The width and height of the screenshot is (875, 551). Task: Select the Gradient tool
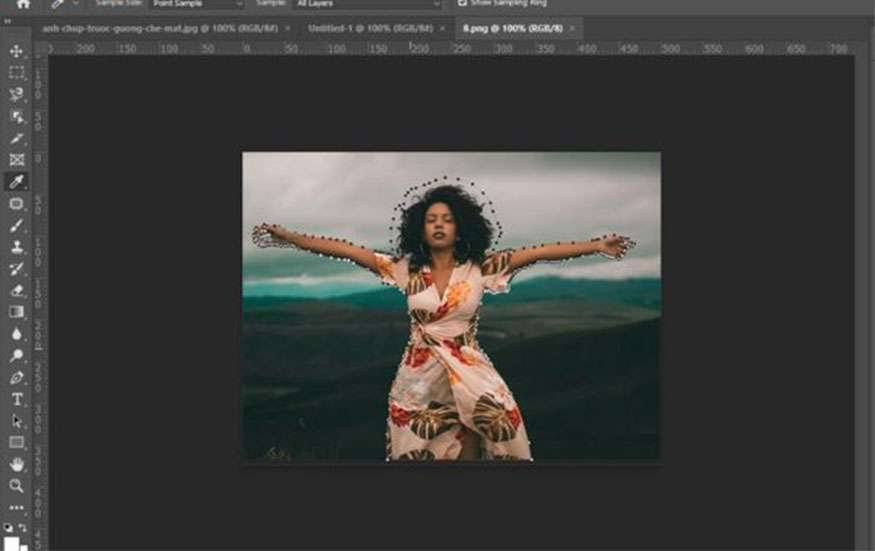pyautogui.click(x=16, y=312)
